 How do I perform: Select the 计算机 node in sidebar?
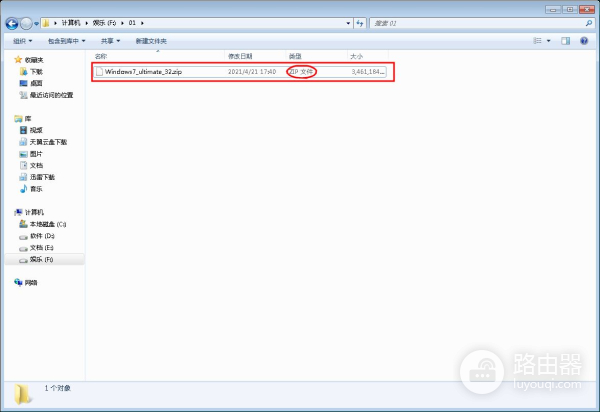coord(29,212)
